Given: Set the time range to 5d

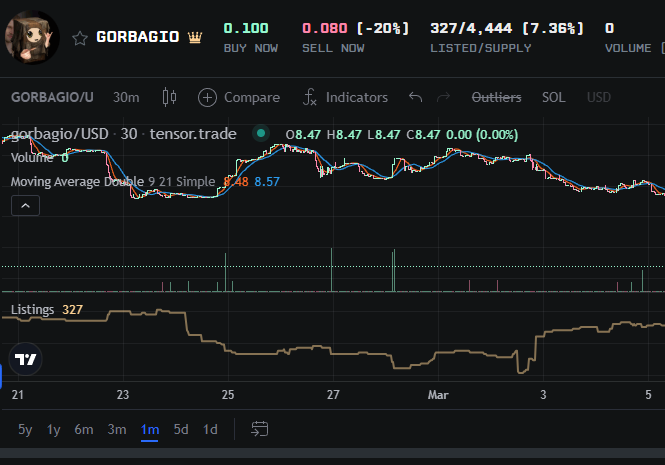Looking at the screenshot, I should click(181, 429).
